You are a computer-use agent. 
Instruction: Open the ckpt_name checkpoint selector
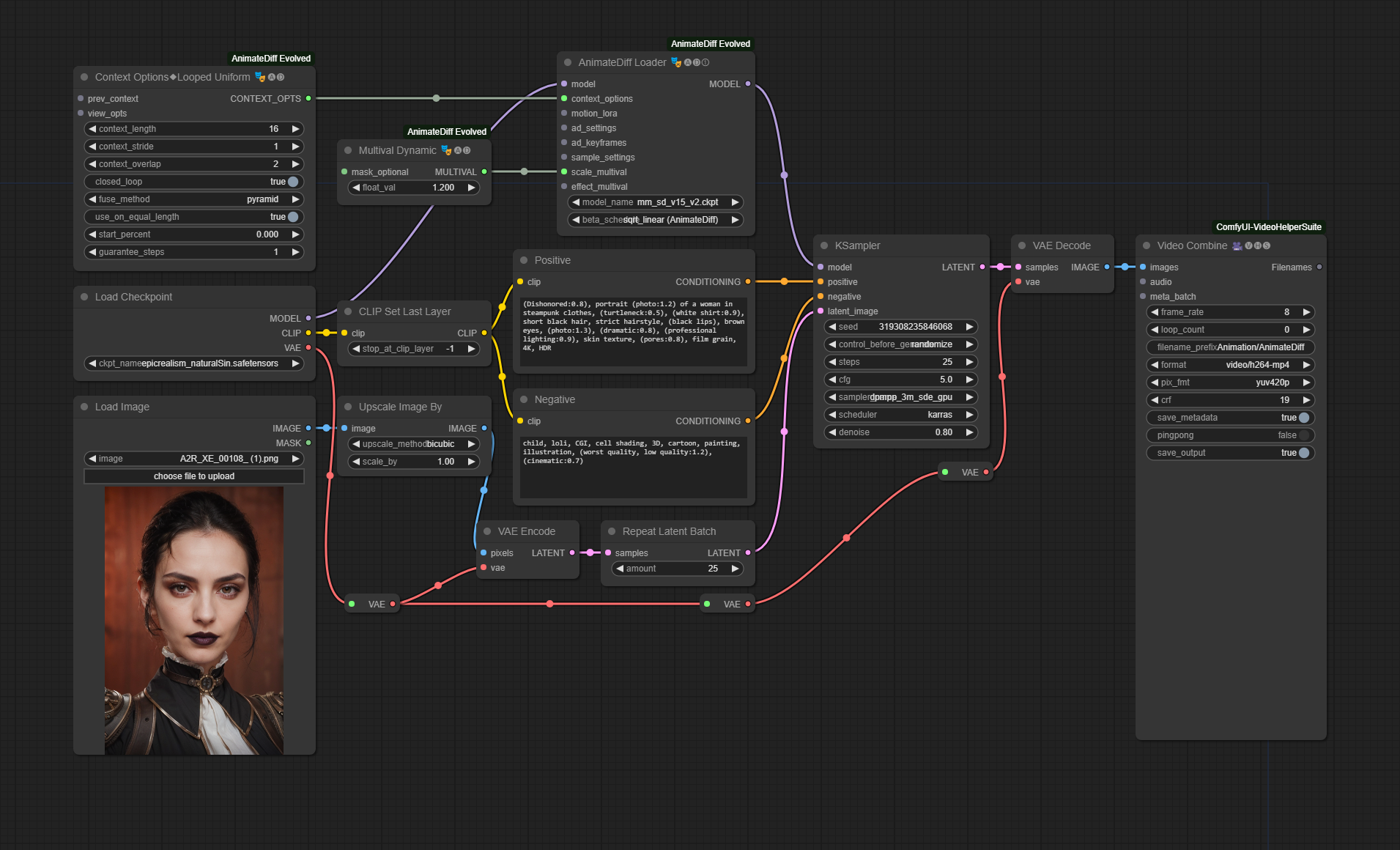tap(194, 363)
